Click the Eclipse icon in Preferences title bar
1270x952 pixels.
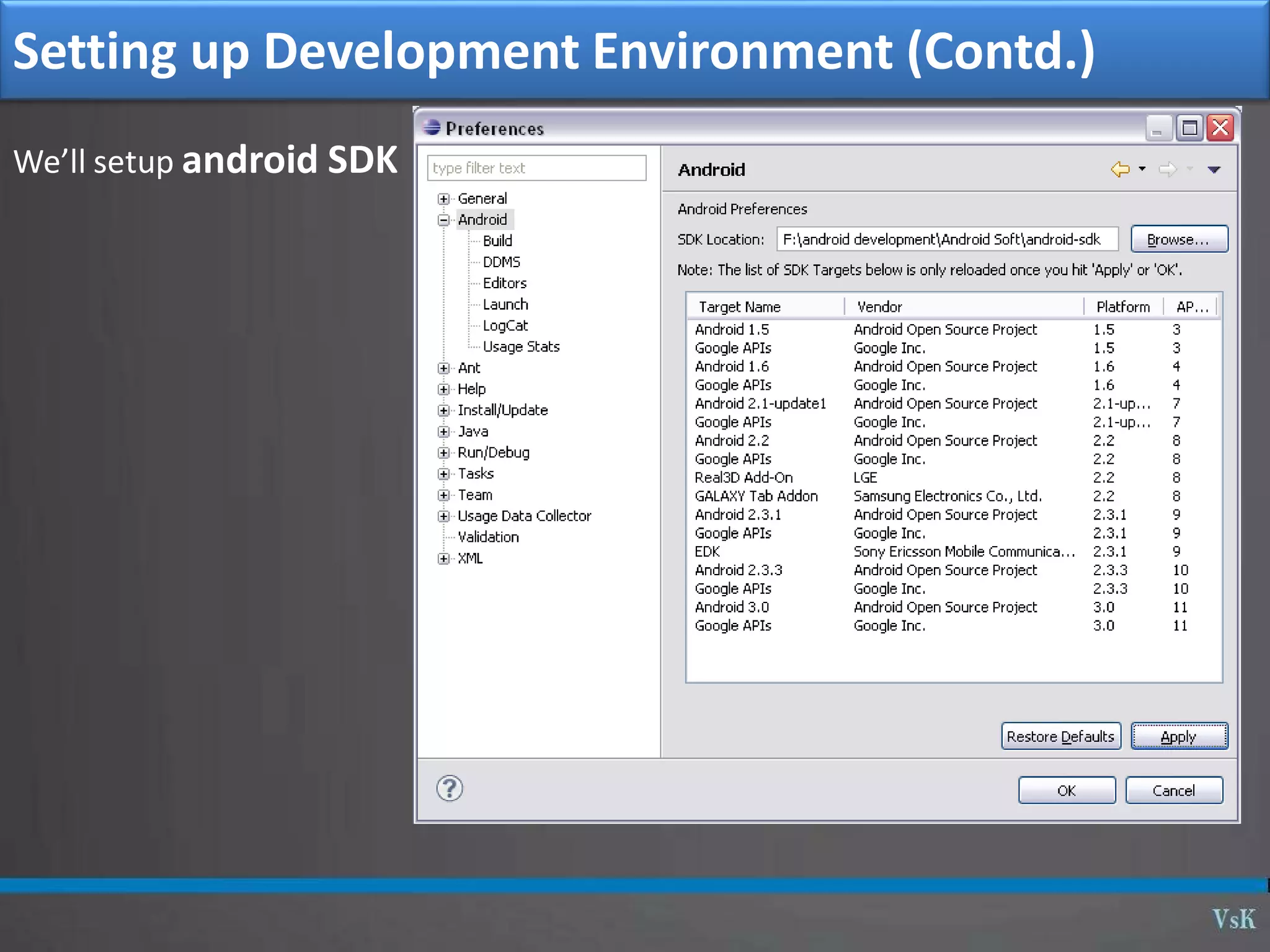click(x=432, y=128)
